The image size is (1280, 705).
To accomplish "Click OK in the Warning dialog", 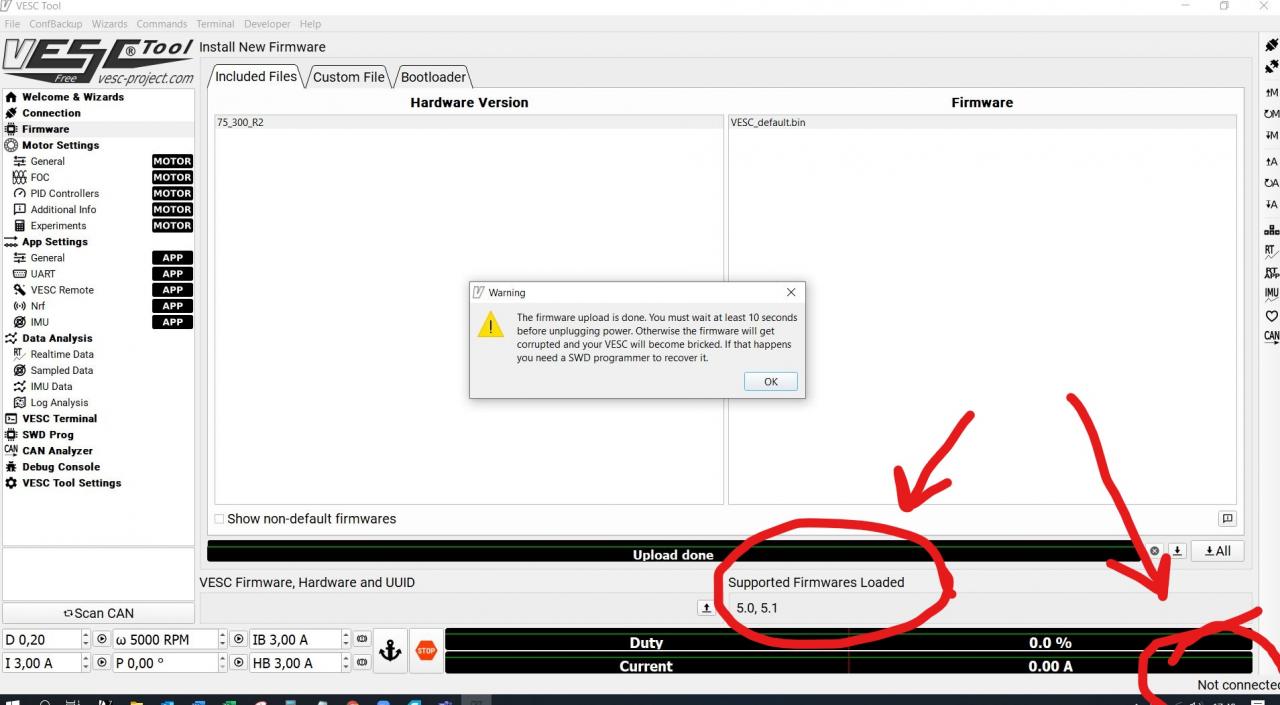I will [771, 382].
